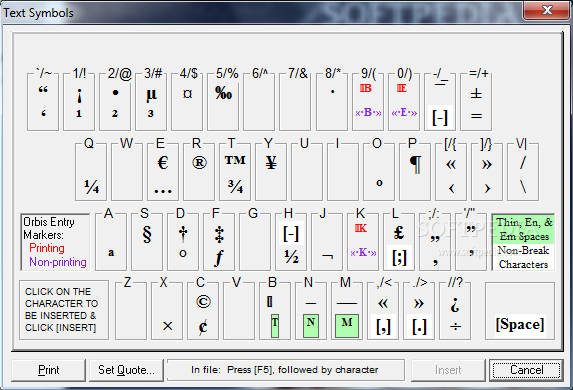Click the Insert button
Image resolution: width=573 pixels, height=390 pixels.
pyautogui.click(x=448, y=370)
